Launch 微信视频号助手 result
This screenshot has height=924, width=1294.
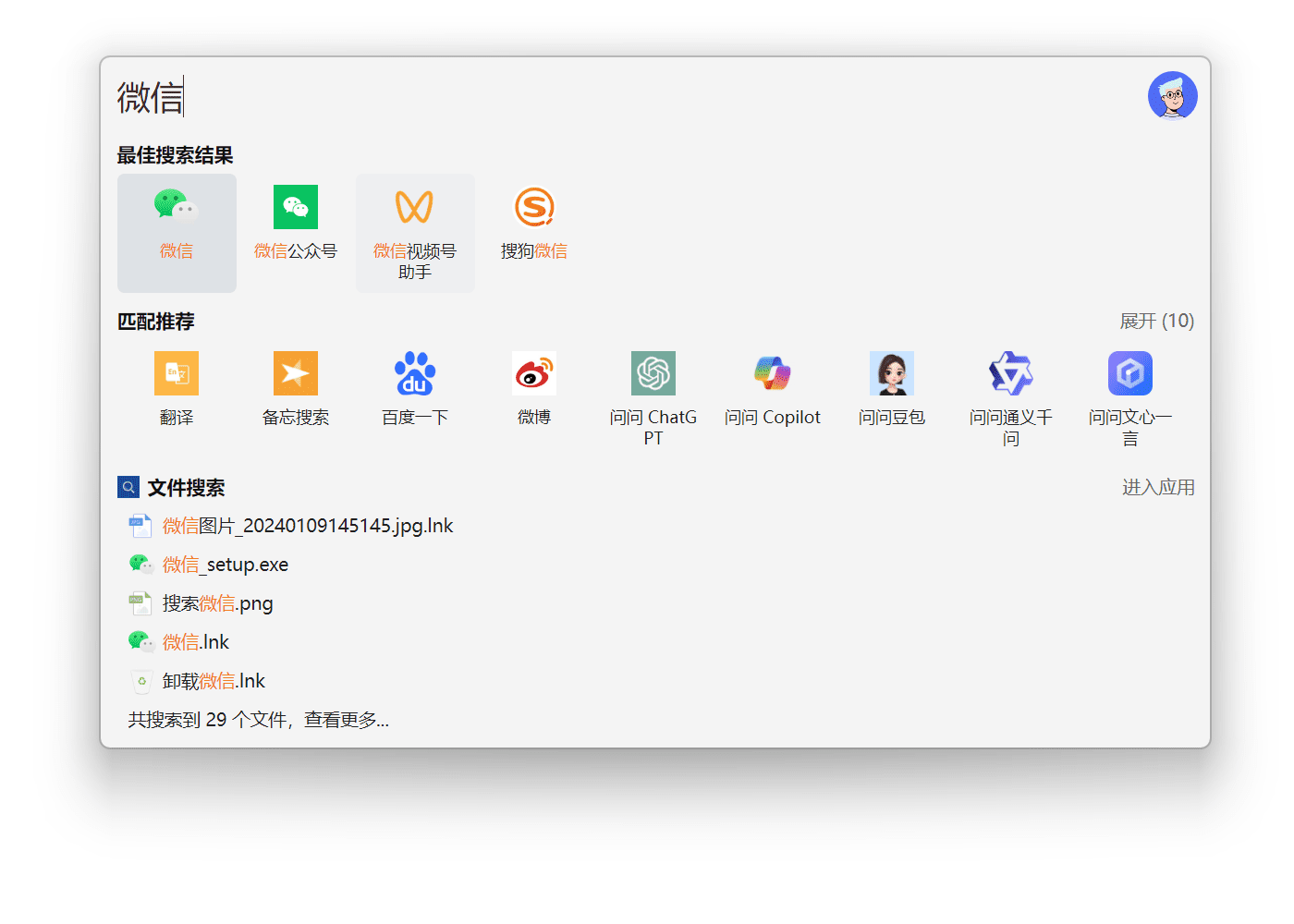(415, 233)
